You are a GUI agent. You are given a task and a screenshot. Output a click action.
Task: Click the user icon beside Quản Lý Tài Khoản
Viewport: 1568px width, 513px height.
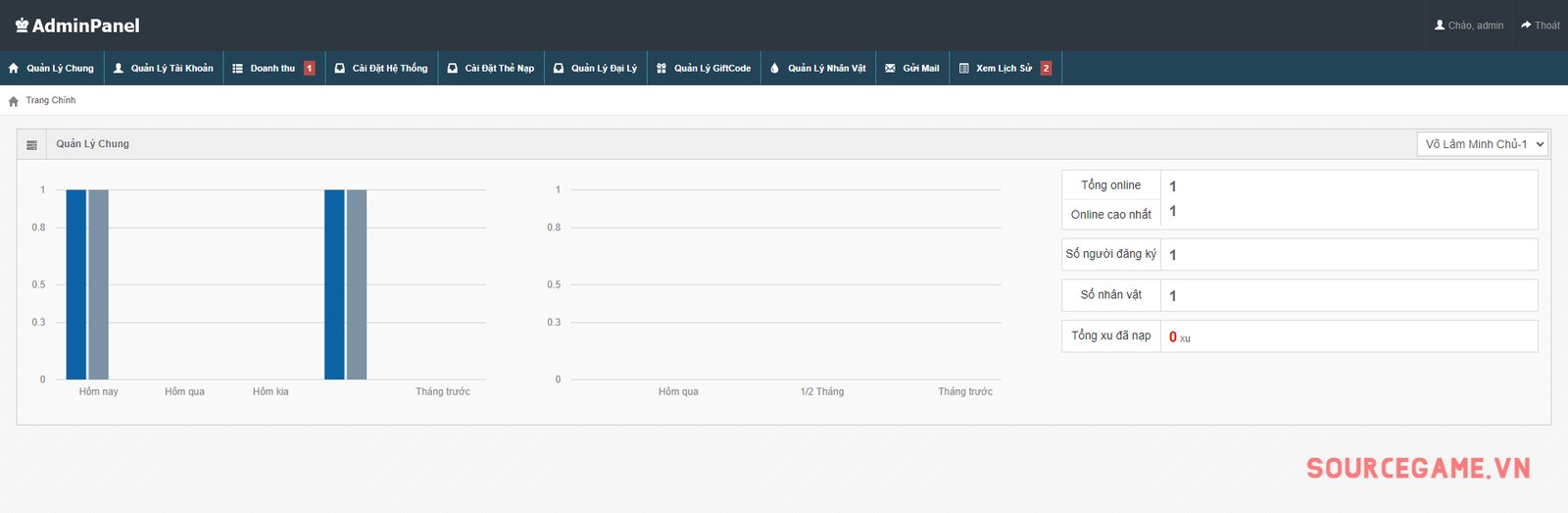pos(119,69)
